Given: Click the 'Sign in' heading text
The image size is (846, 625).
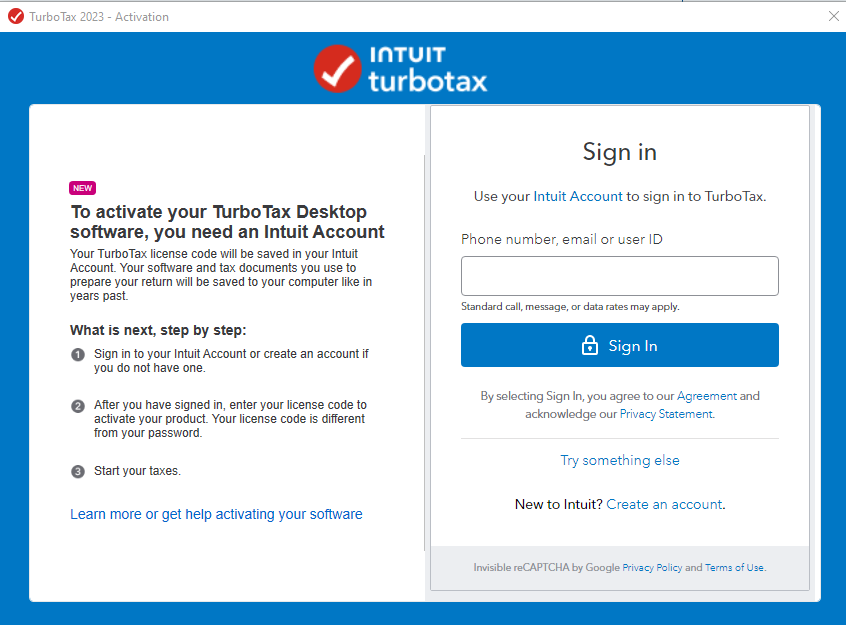Looking at the screenshot, I should [619, 152].
